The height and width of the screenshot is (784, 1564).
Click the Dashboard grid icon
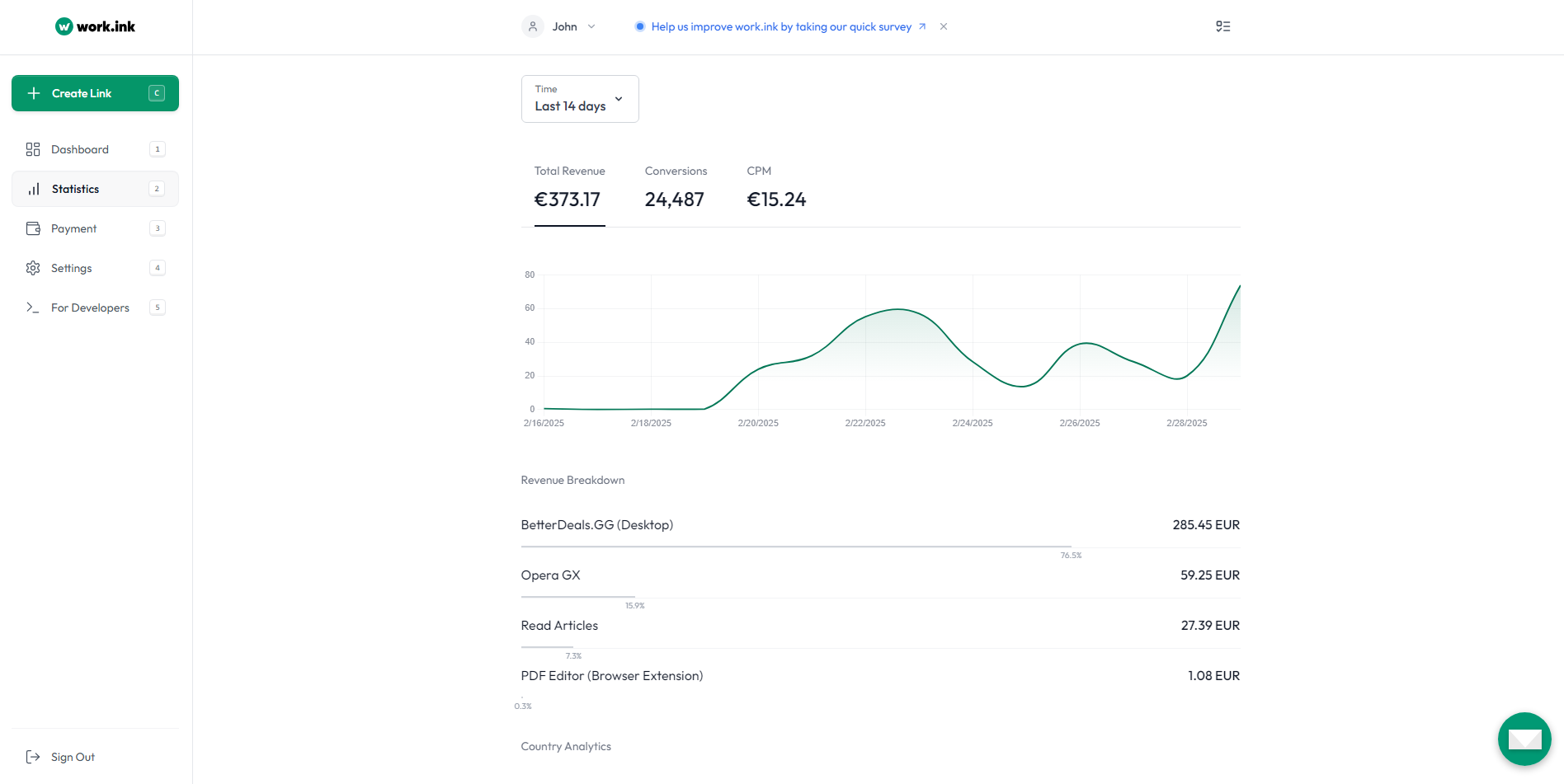tap(33, 149)
